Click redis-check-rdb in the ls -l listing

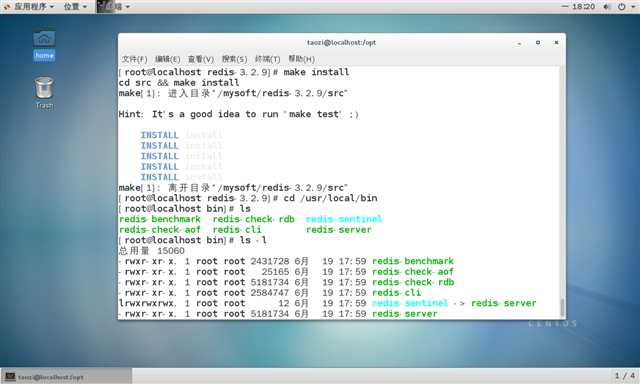point(413,282)
